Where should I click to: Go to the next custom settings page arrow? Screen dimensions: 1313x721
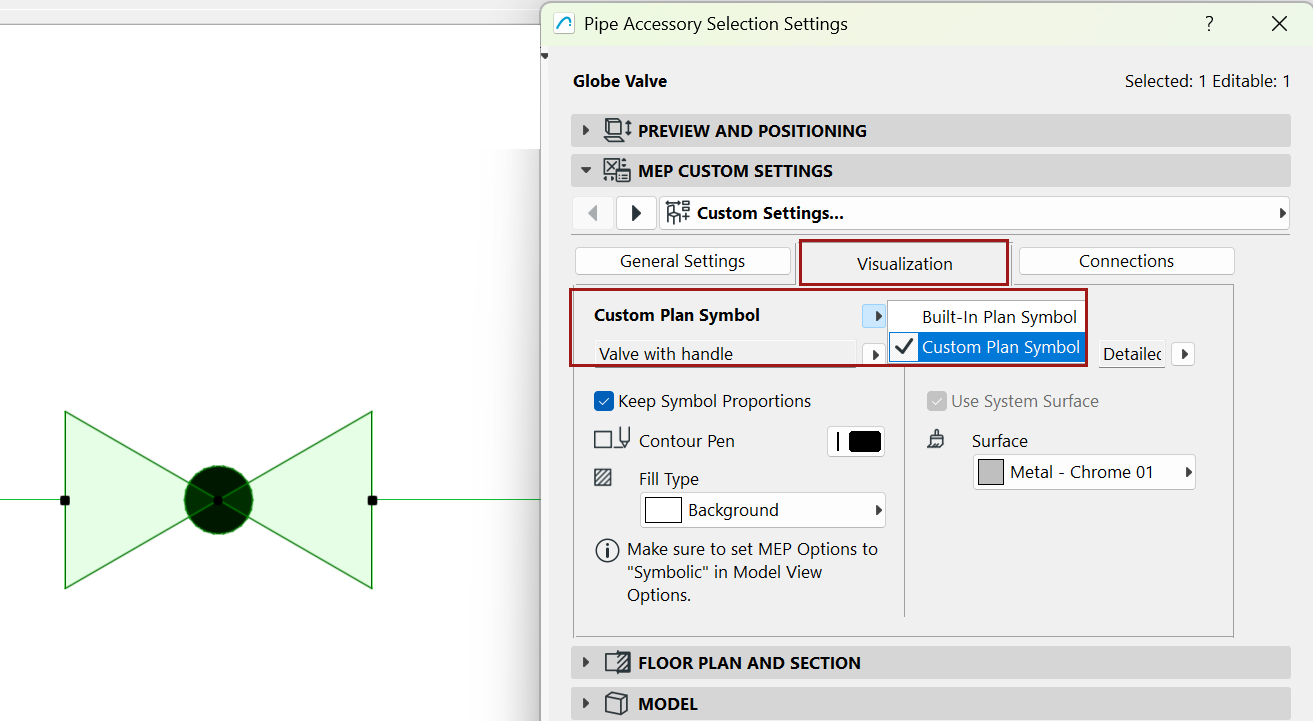[636, 213]
